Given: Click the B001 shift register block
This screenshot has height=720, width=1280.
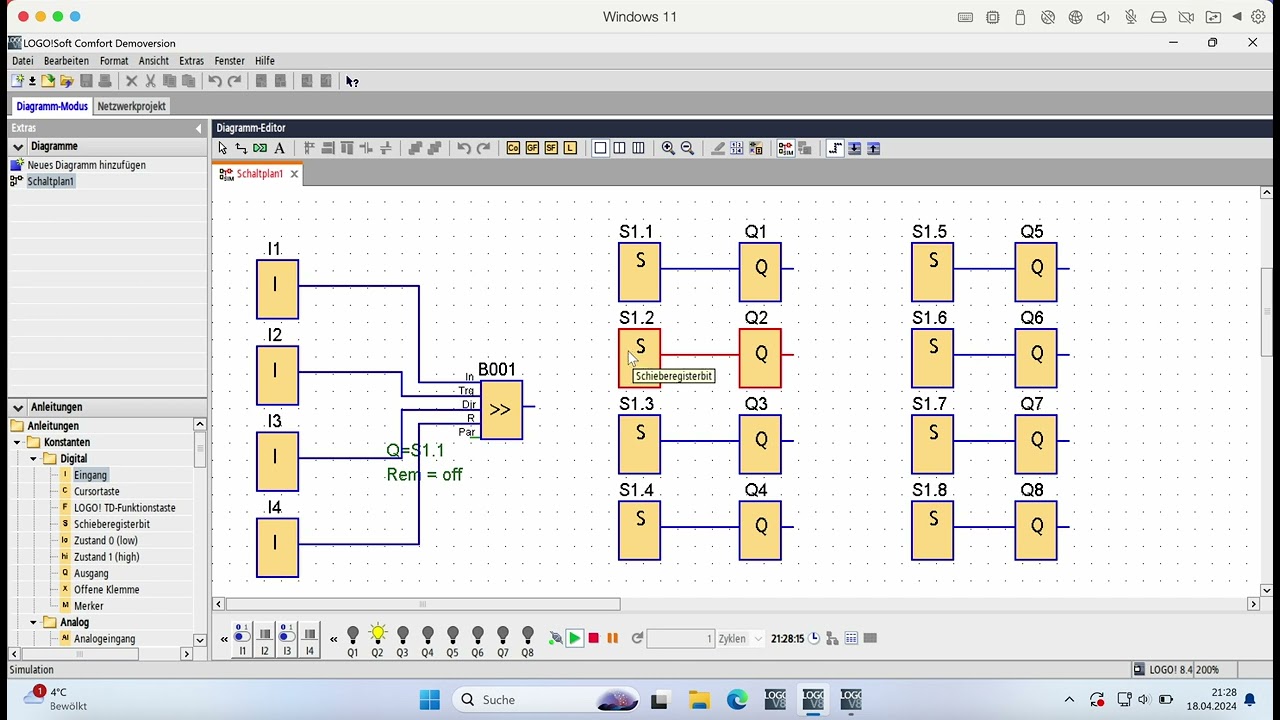Looking at the screenshot, I should pos(501,409).
